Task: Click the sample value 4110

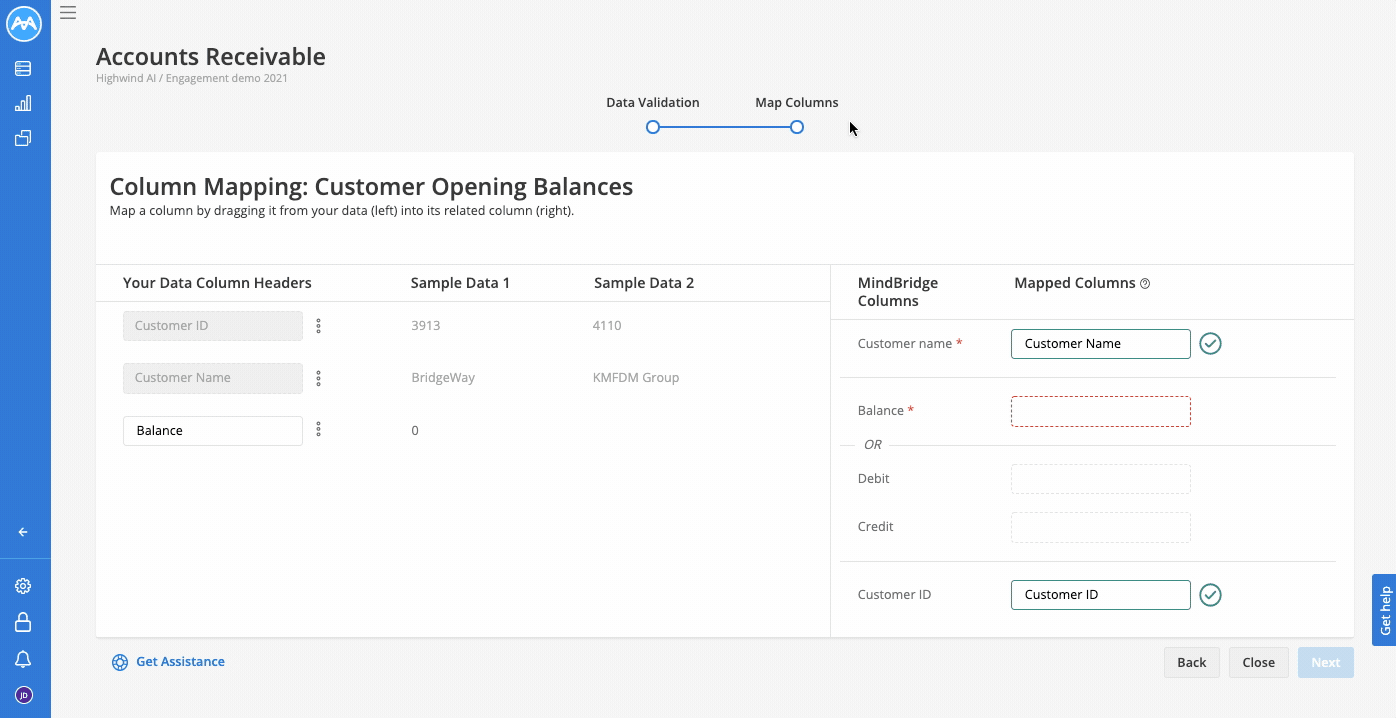Action: pos(607,326)
